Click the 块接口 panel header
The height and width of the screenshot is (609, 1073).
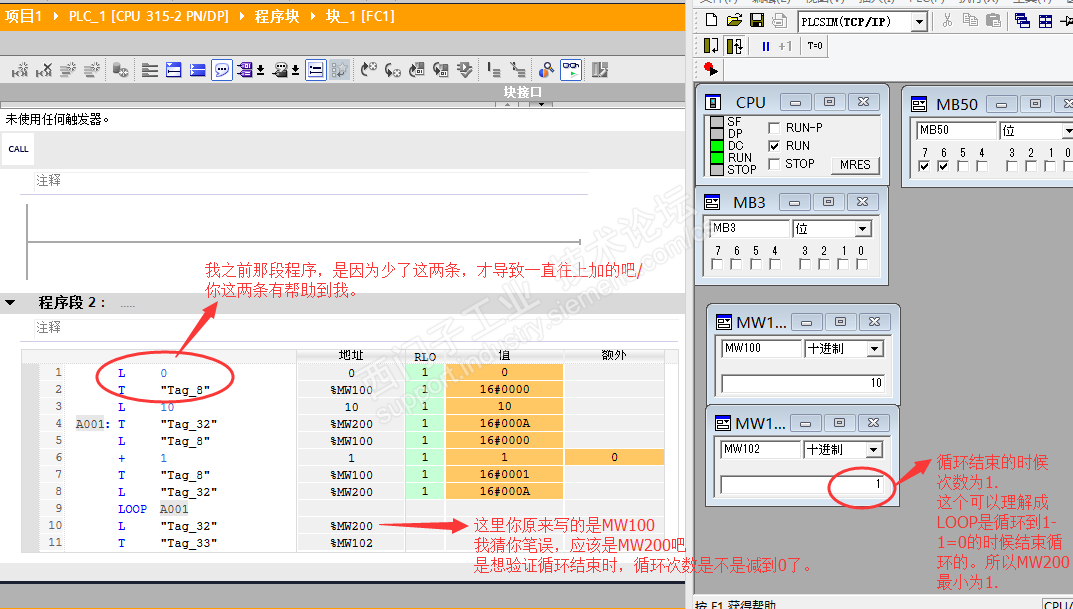tap(523, 92)
